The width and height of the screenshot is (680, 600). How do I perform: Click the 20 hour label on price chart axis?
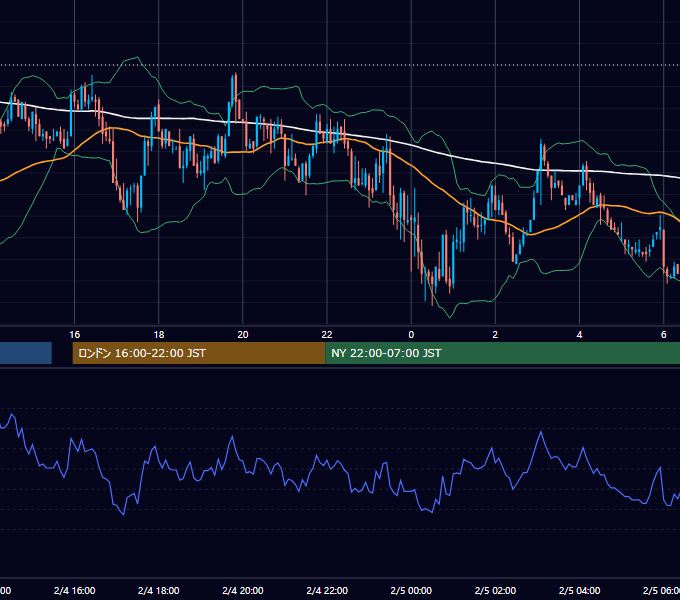(x=243, y=334)
